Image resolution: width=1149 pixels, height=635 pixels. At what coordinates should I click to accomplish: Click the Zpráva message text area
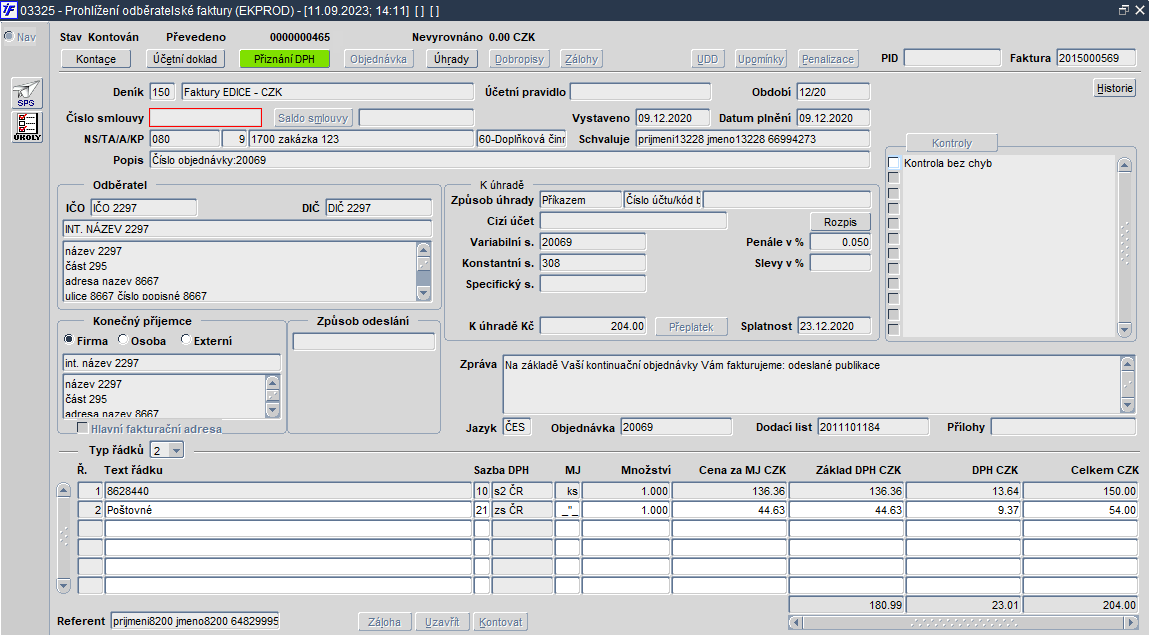click(x=812, y=384)
